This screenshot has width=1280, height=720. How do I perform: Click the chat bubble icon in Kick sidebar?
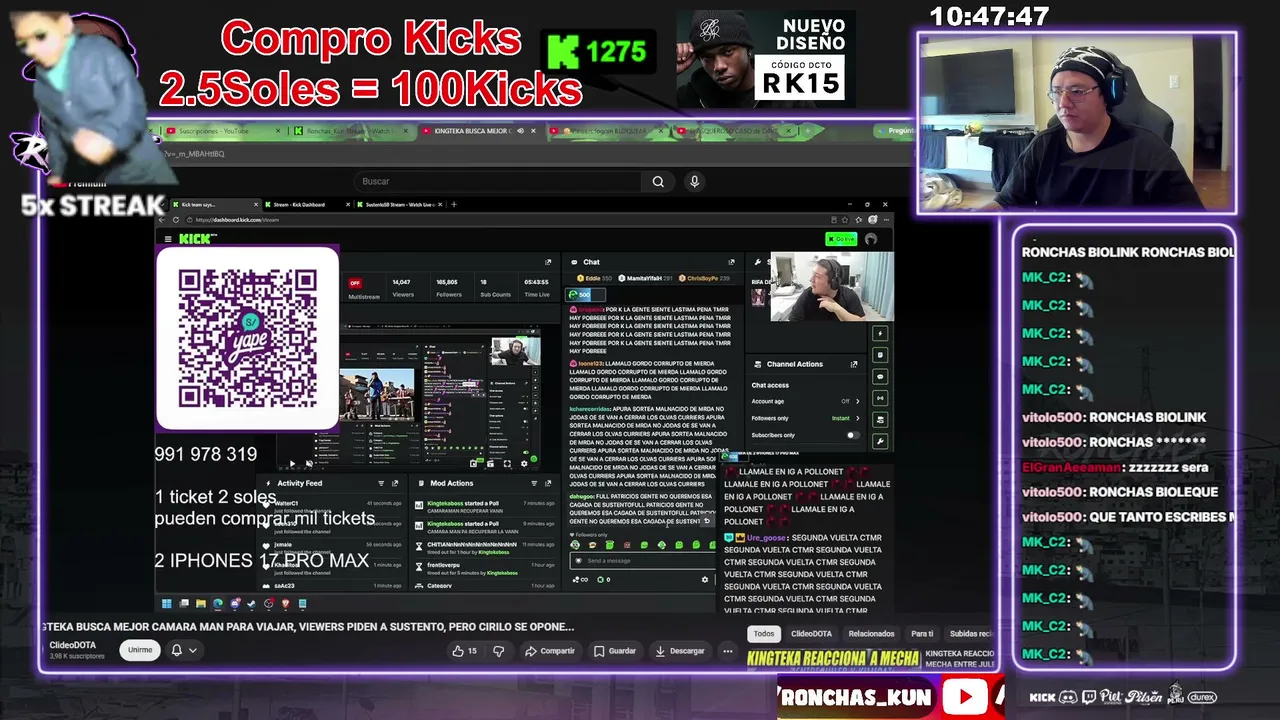(880, 377)
